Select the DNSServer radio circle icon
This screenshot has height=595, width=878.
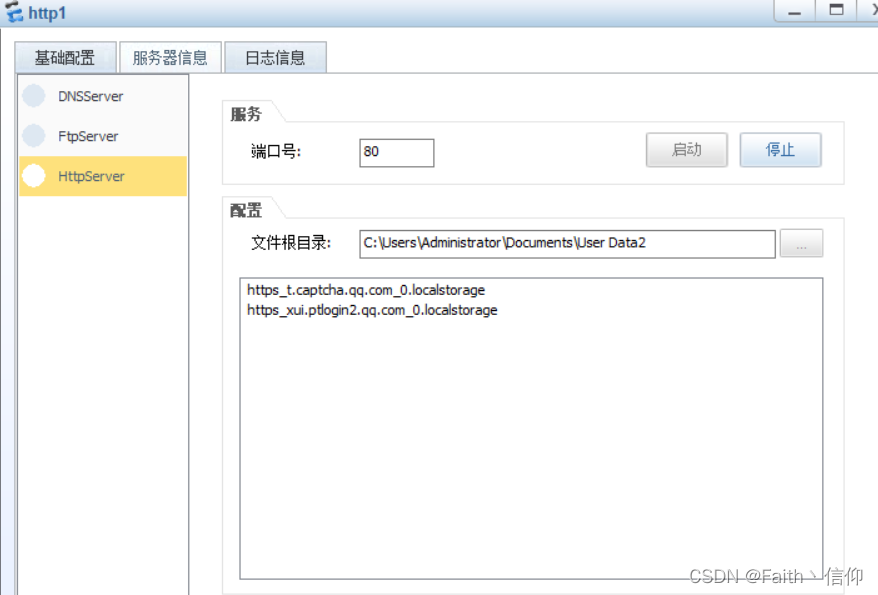tap(34, 96)
